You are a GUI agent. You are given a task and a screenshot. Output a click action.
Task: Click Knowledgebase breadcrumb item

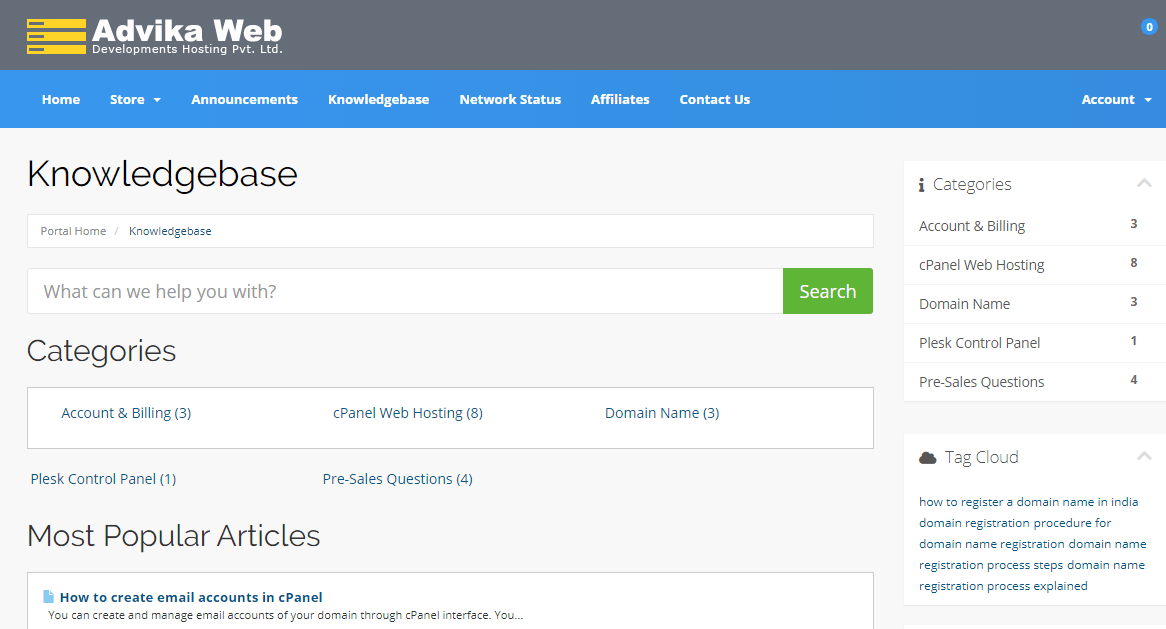tap(170, 231)
